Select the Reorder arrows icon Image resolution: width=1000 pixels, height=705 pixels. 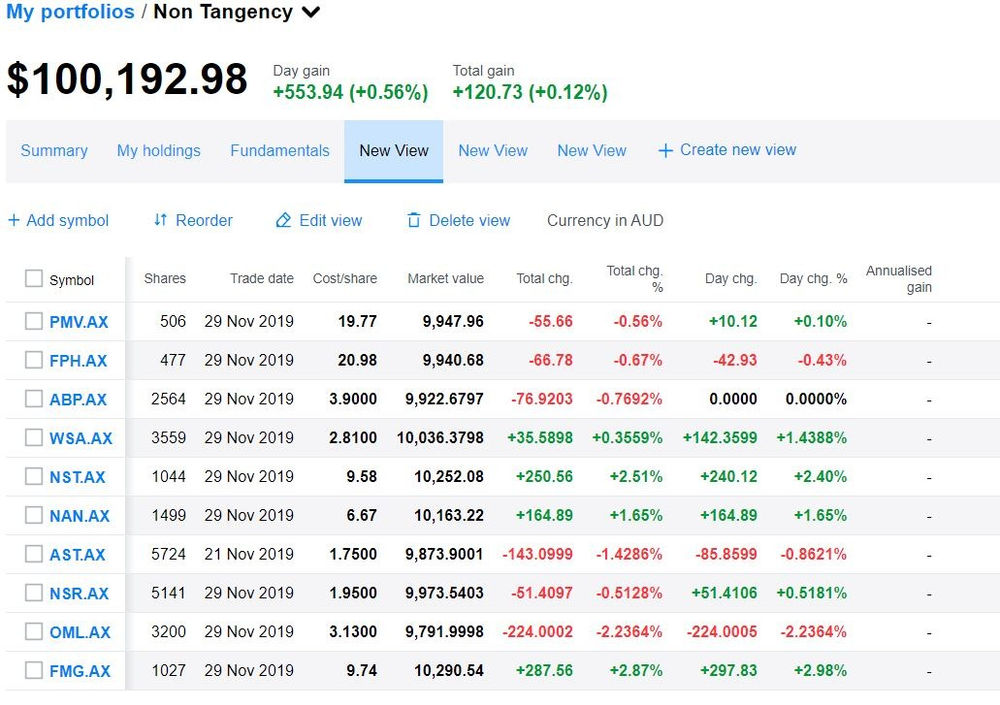point(159,220)
